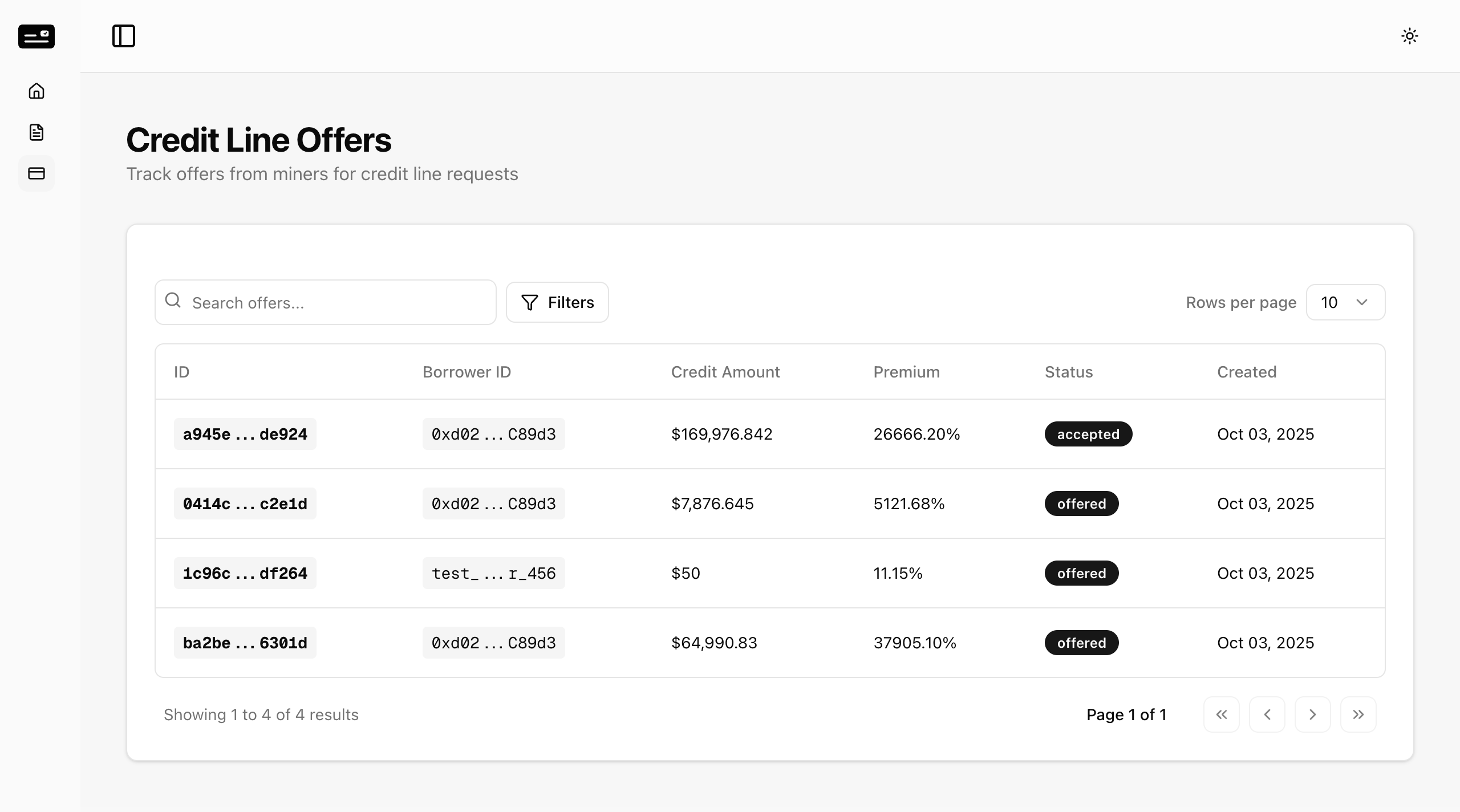The width and height of the screenshot is (1460, 812).
Task: Click borrower ID test_...r_456
Action: click(494, 573)
